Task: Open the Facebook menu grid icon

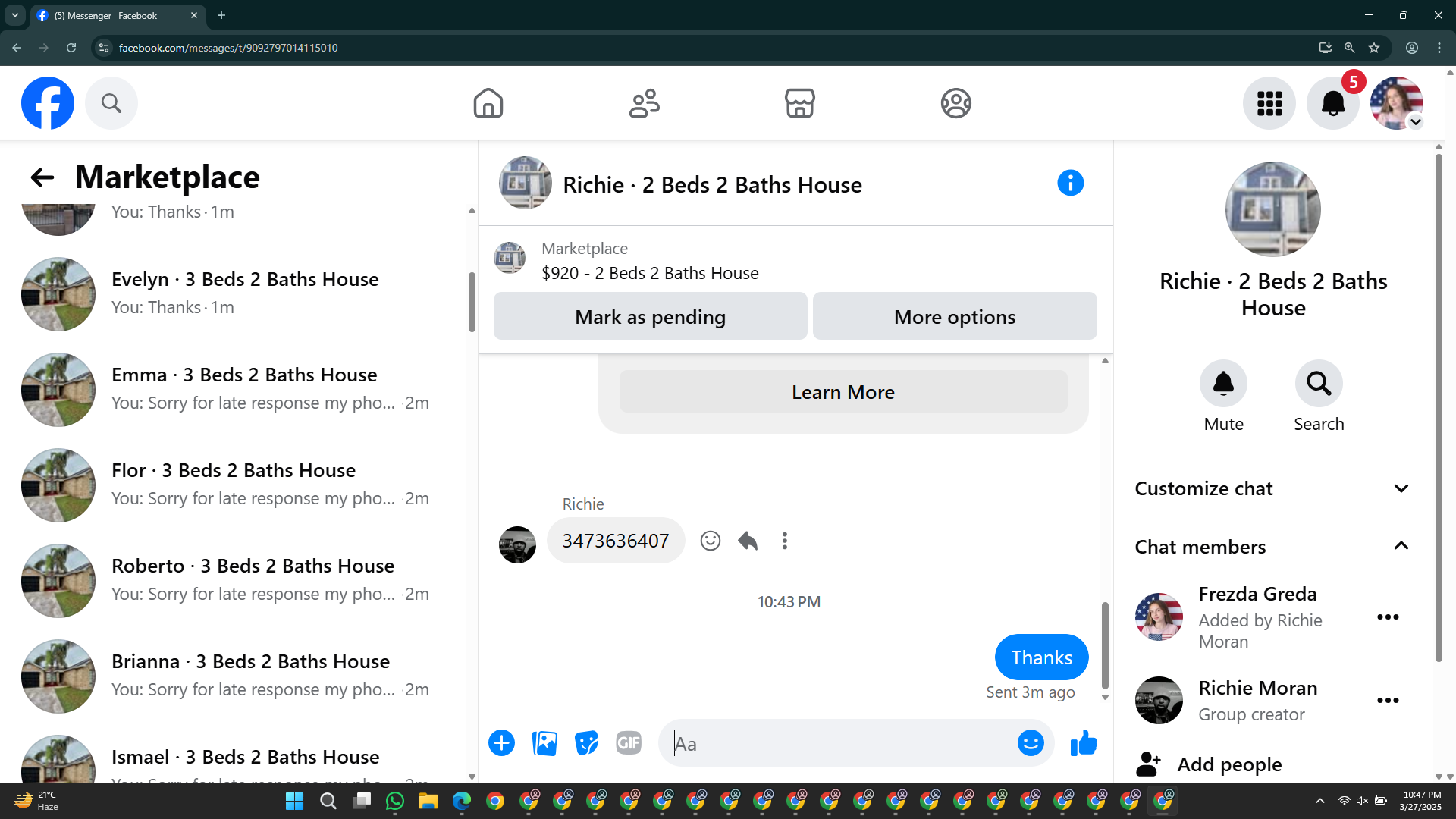Action: (x=1269, y=103)
